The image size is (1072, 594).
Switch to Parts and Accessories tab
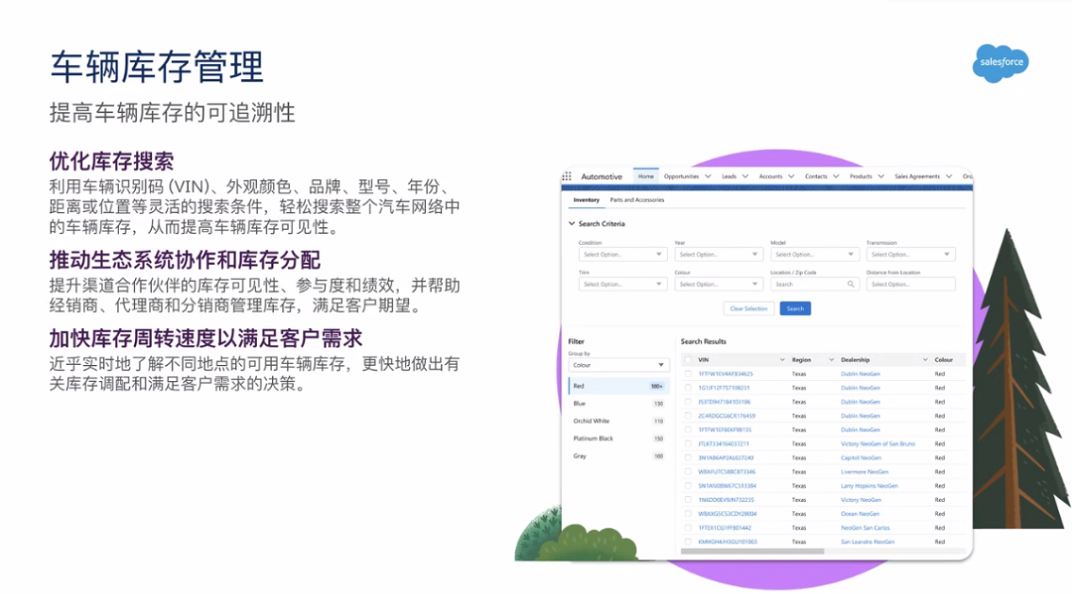pyautogui.click(x=637, y=200)
